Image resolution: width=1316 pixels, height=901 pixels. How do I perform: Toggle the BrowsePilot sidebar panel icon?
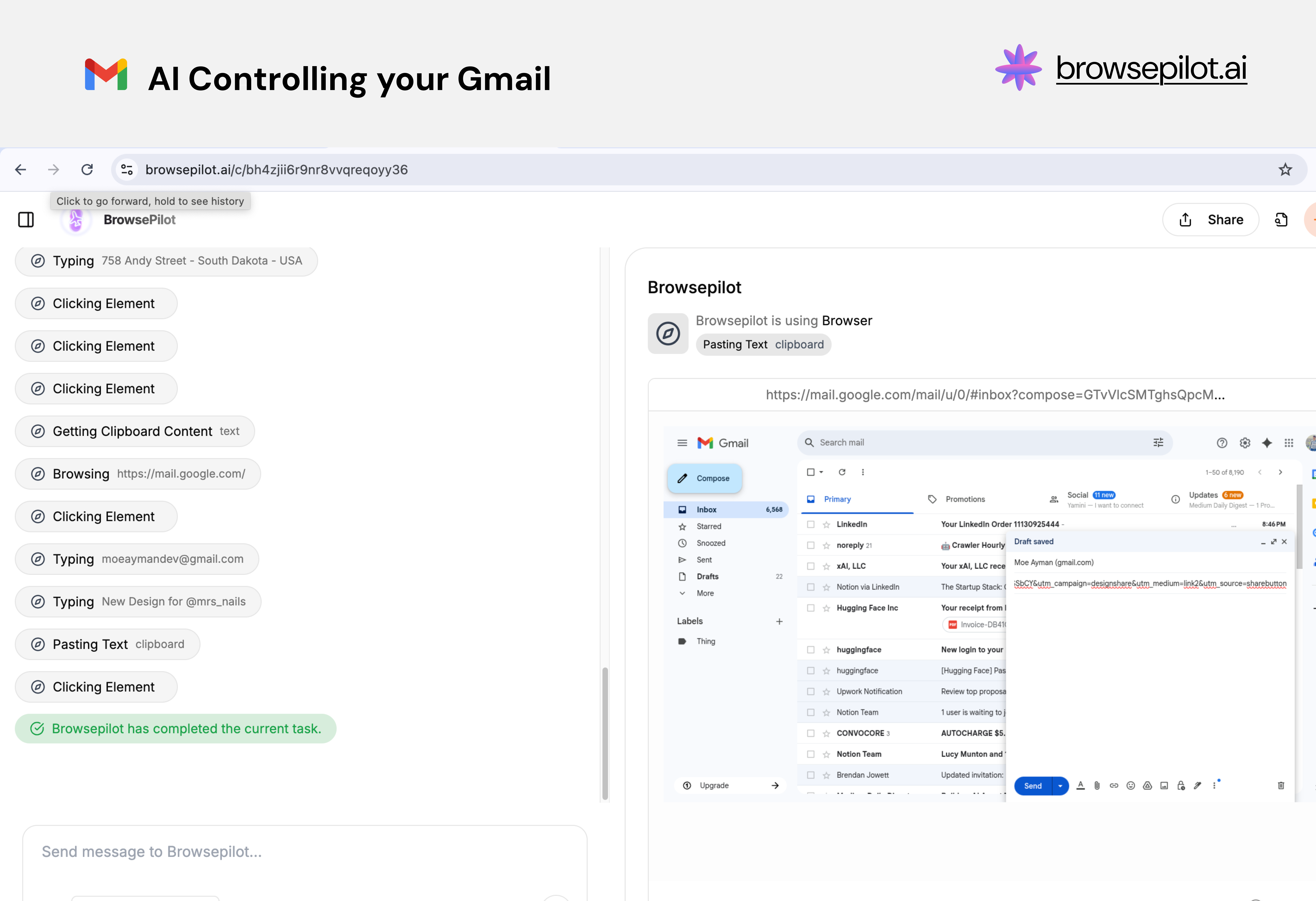(26, 220)
